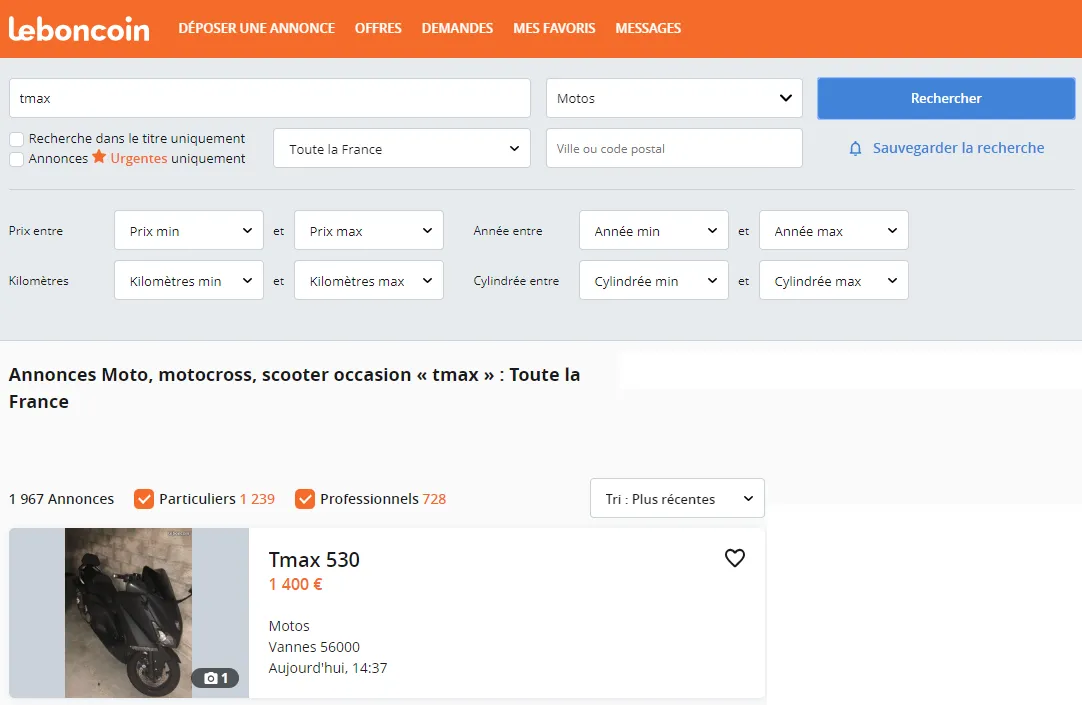This screenshot has width=1082, height=705.
Task: Open the Prix max dropdown
Action: click(x=368, y=230)
